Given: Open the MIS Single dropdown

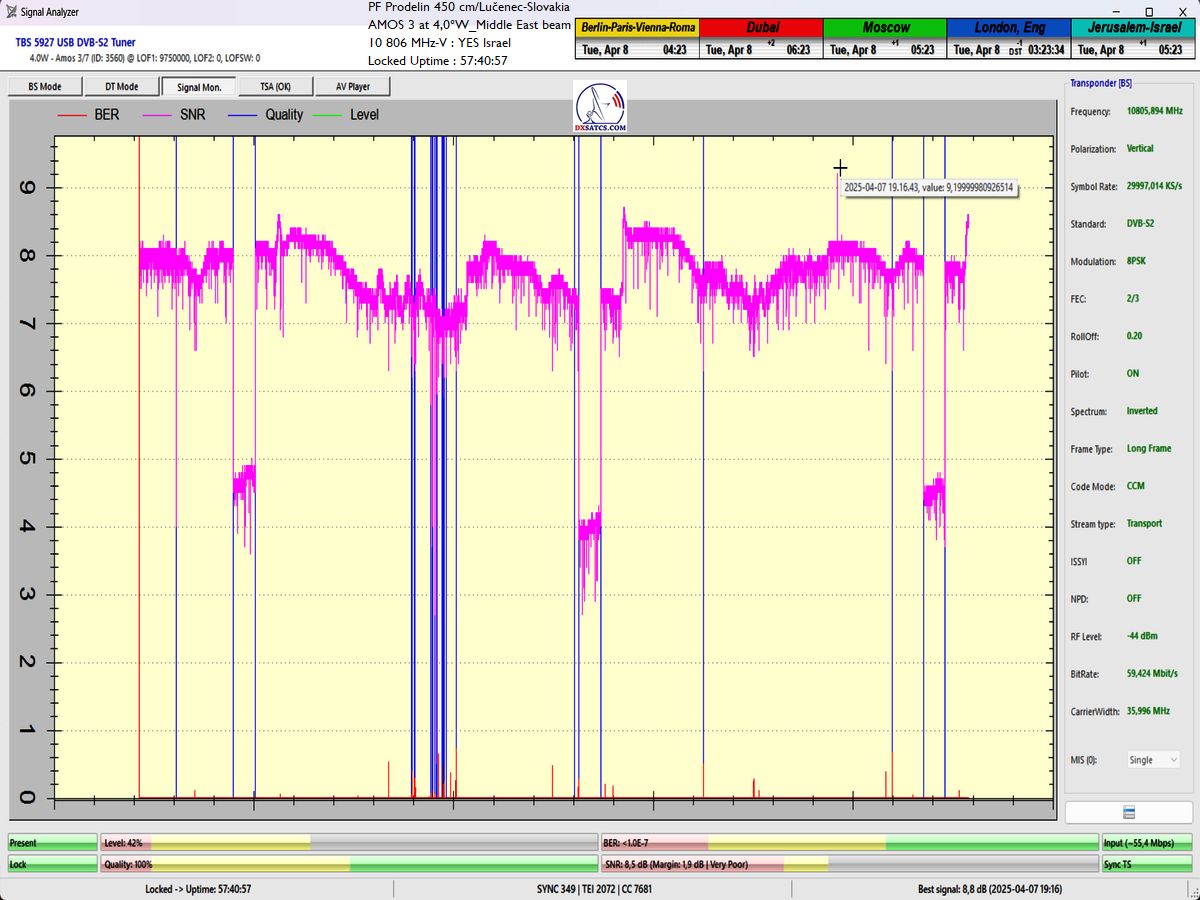Looking at the screenshot, I should point(1153,760).
